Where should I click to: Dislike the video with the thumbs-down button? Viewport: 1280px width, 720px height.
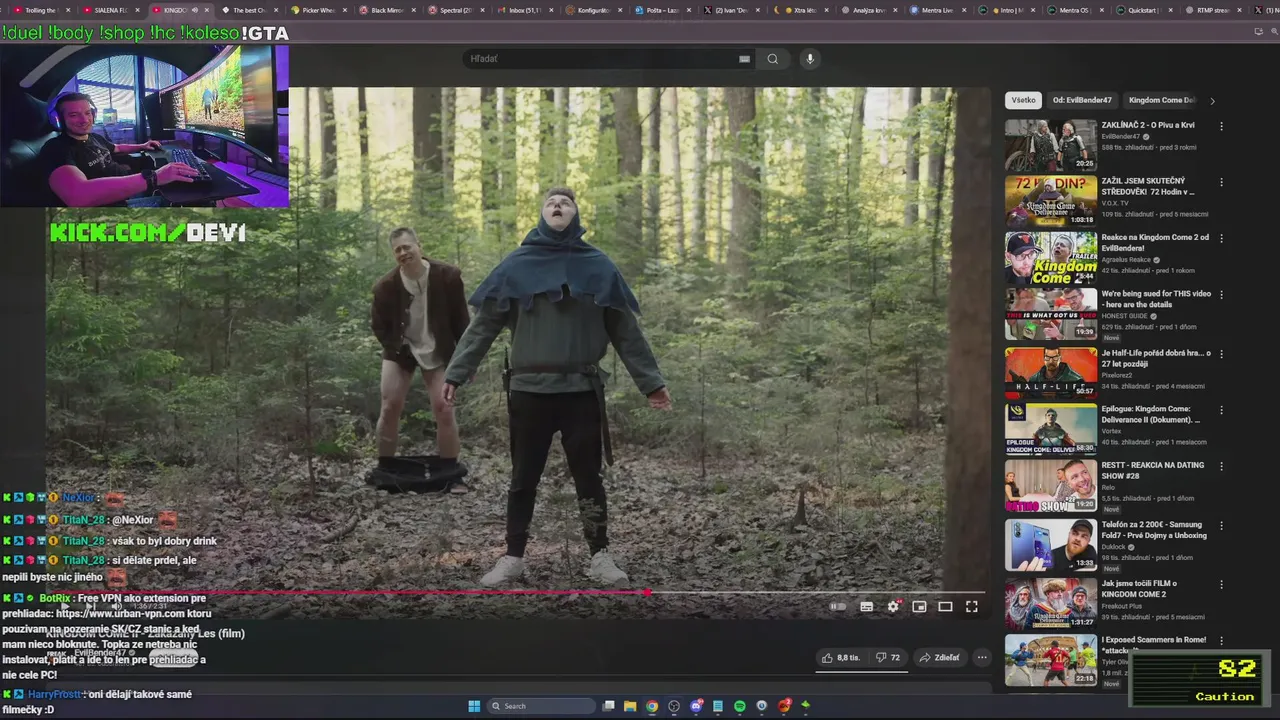tap(888, 657)
